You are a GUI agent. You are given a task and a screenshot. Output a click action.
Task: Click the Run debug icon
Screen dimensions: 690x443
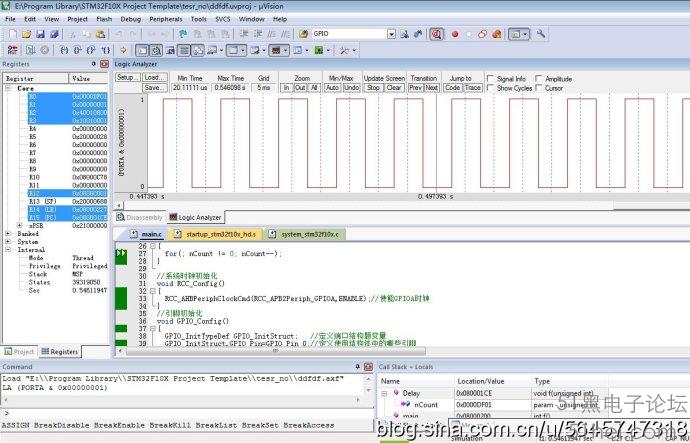tap(30, 50)
